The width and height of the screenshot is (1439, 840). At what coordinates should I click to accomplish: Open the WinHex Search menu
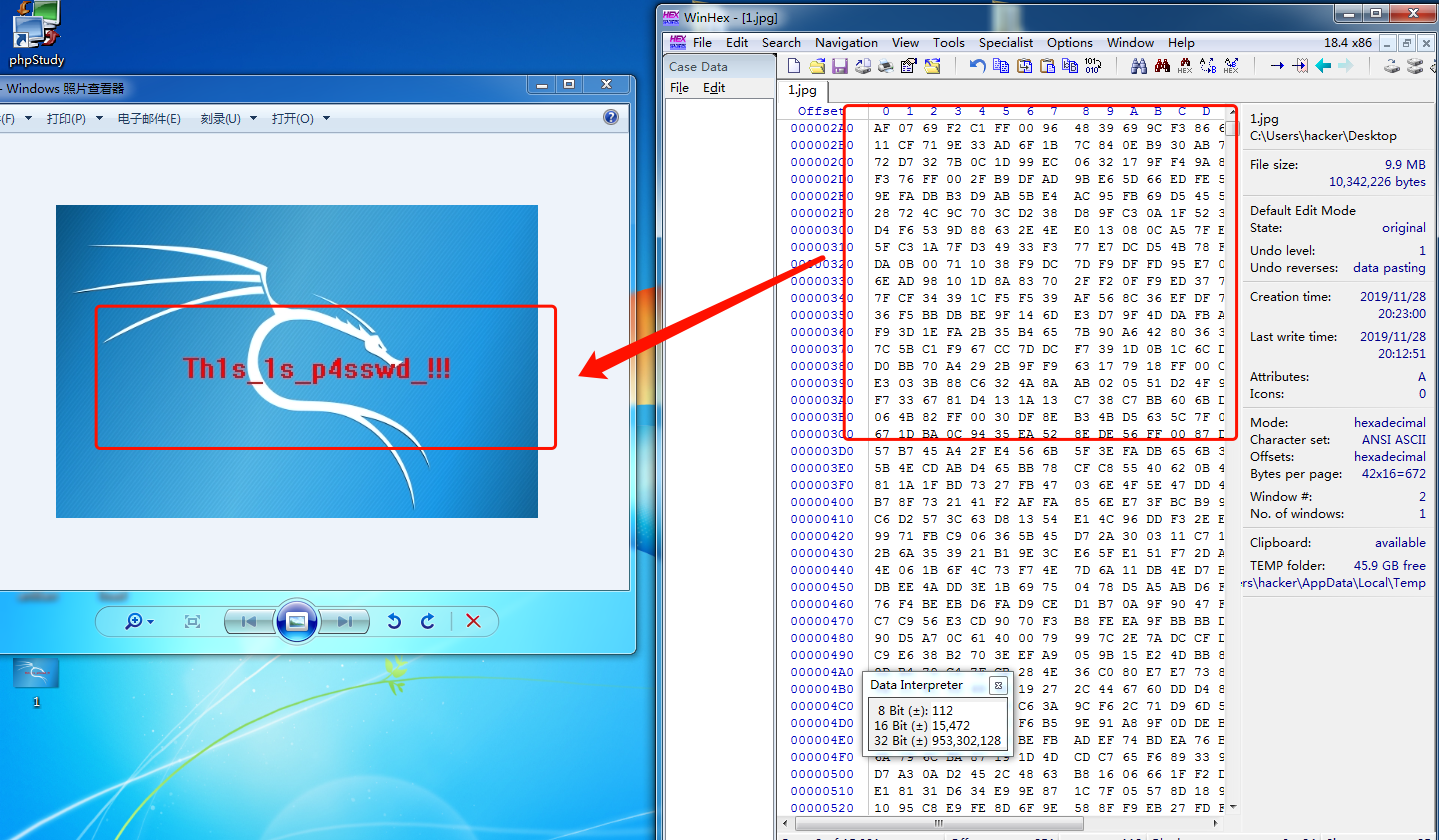781,42
